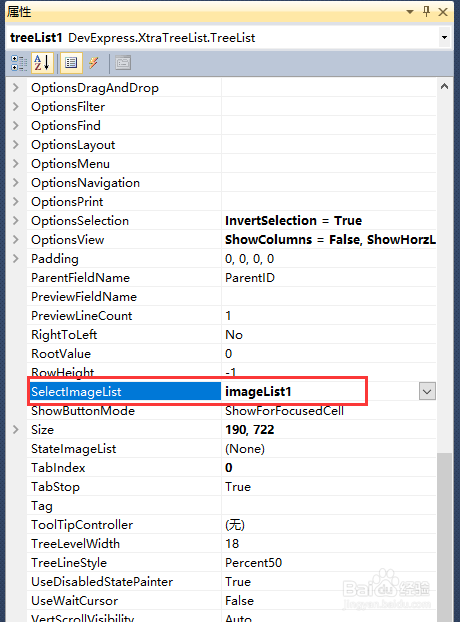Click the vertical scrollbar thumb
The height and width of the screenshot is (622, 460).
[x=445, y=537]
